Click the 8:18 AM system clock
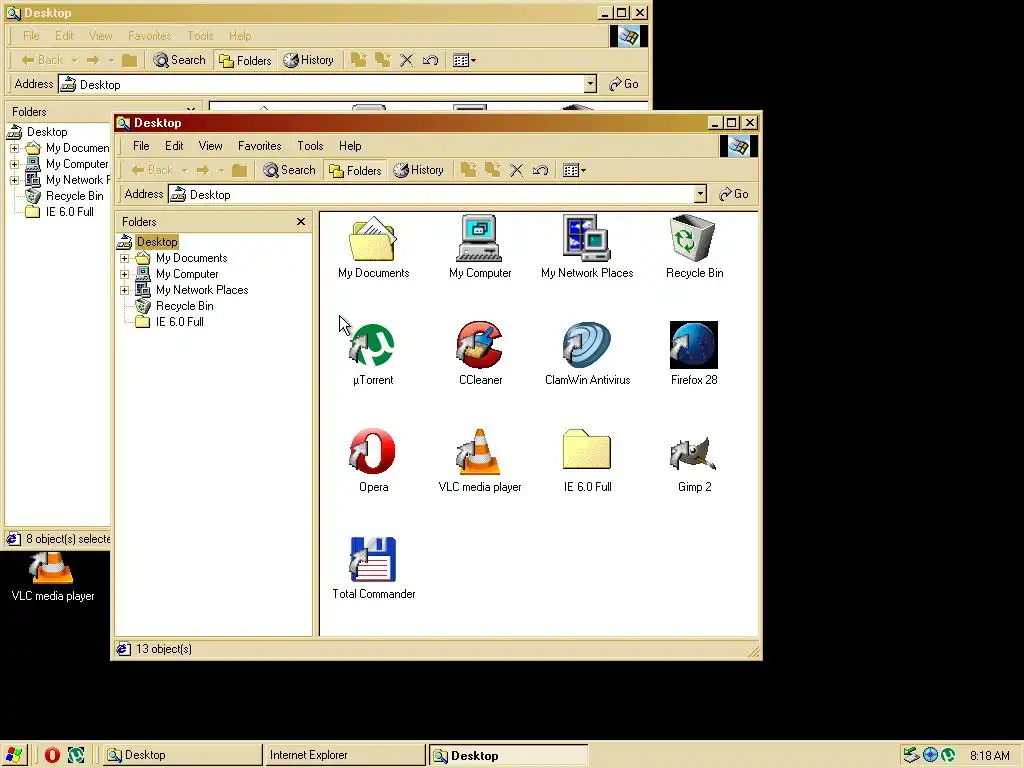This screenshot has height=768, width=1024. click(989, 756)
